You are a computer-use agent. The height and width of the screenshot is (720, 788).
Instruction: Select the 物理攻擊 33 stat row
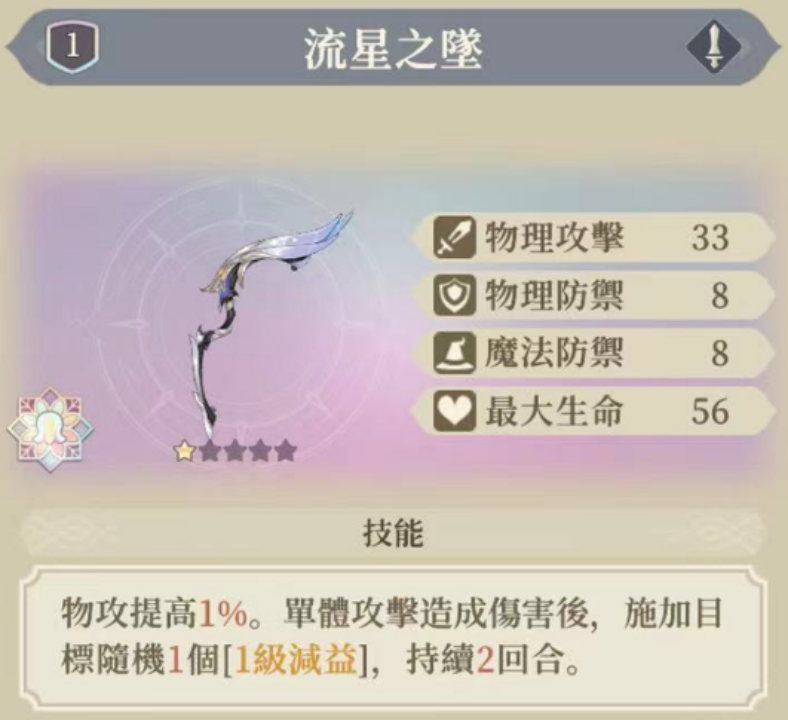coord(593,237)
